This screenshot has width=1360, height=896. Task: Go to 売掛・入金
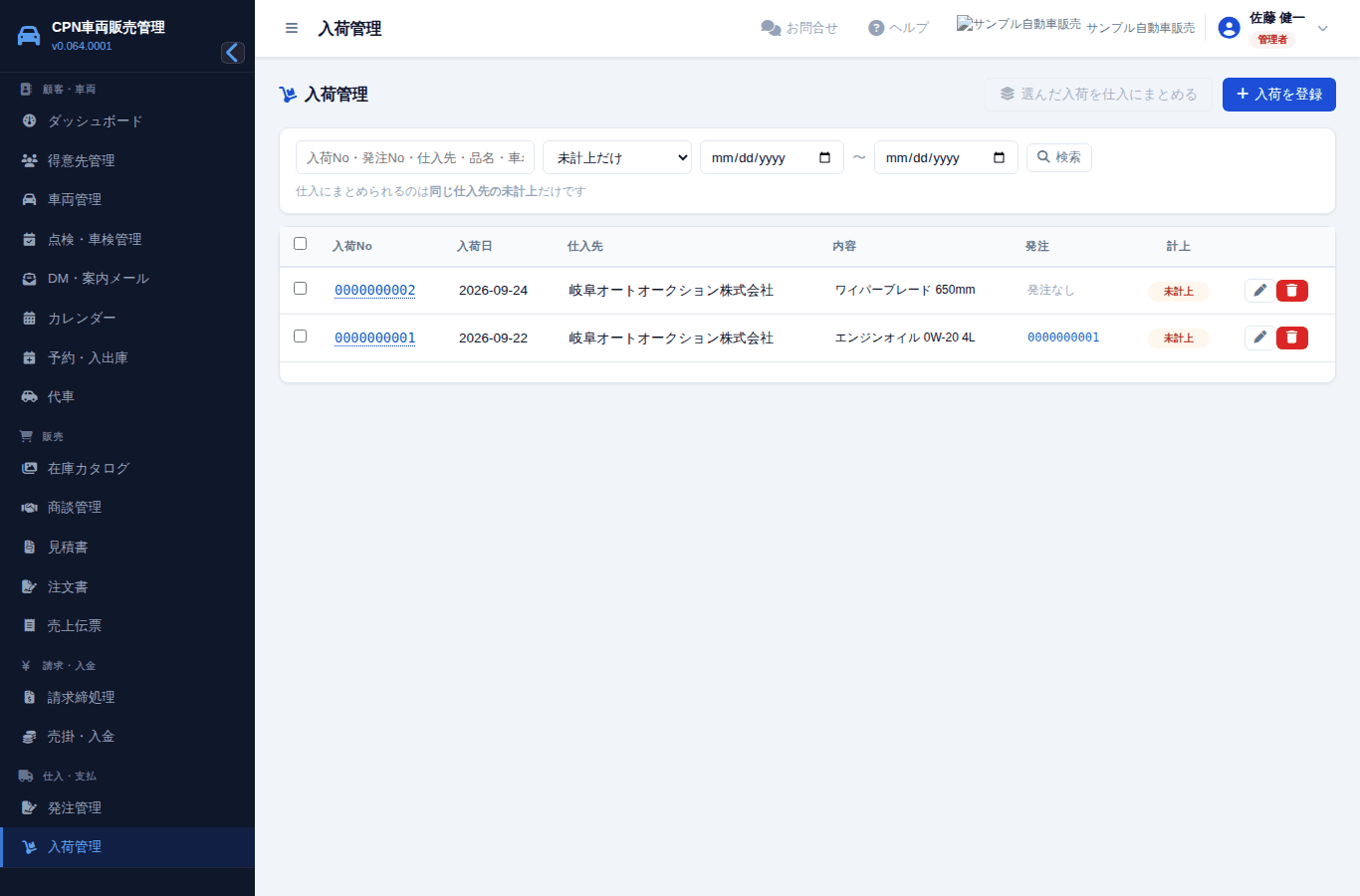point(127,736)
